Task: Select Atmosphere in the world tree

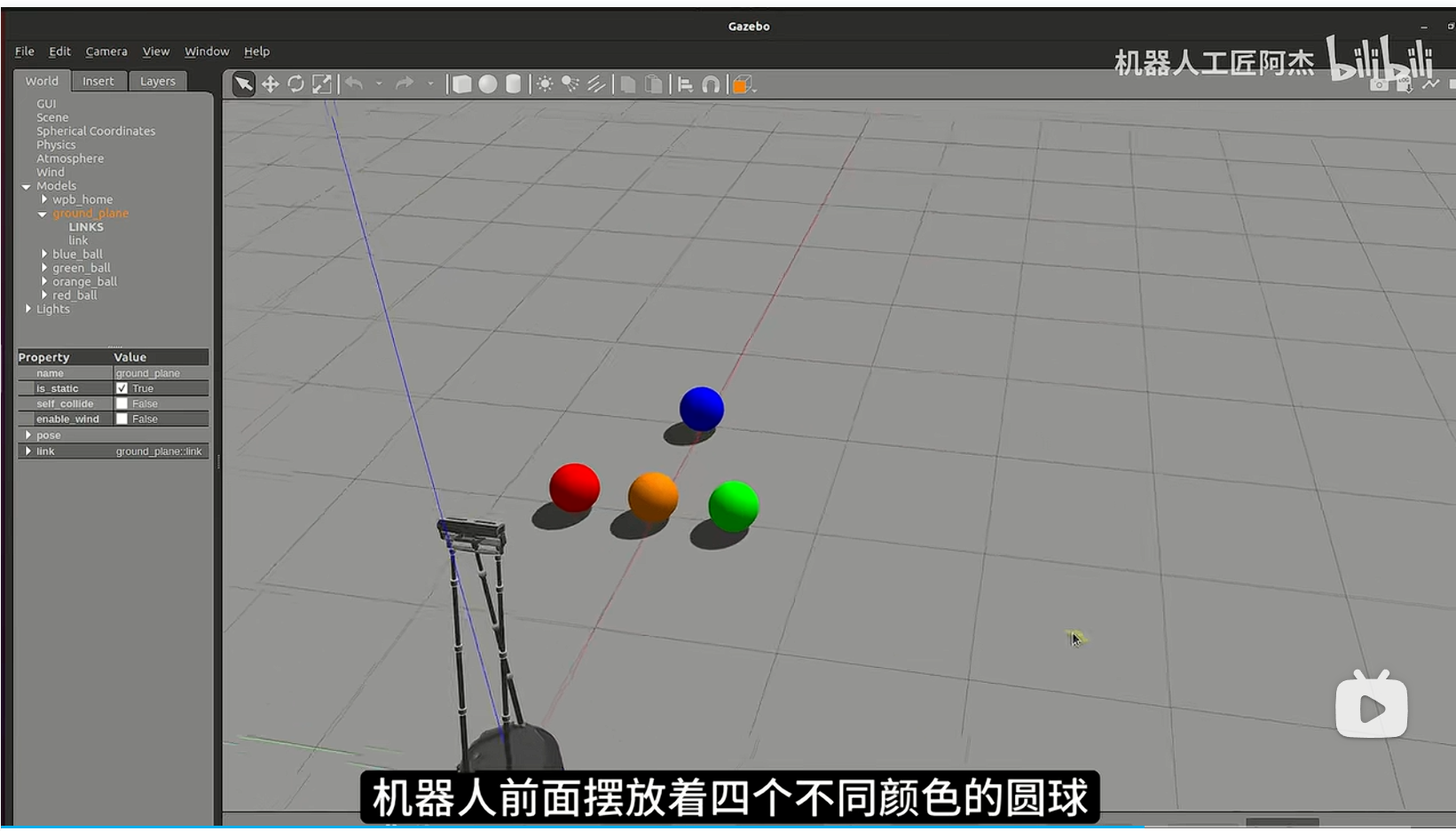Action: 70,159
